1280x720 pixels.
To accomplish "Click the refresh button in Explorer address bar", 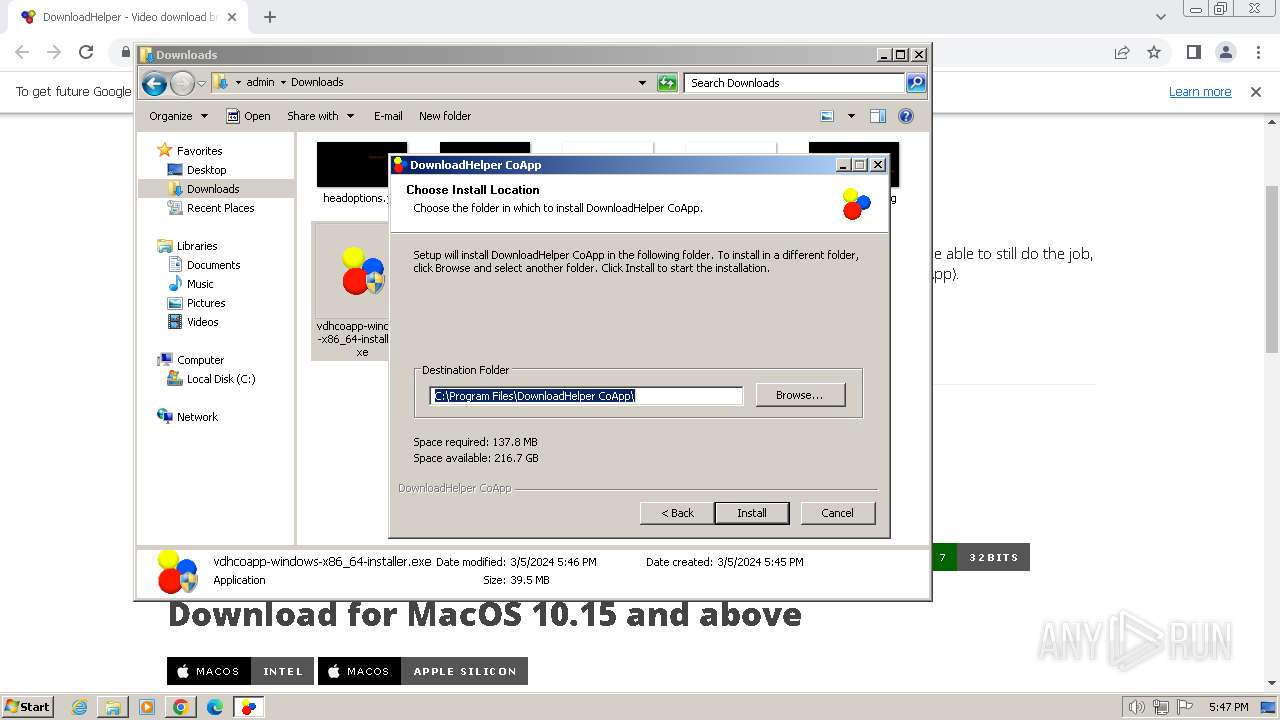I will tap(667, 83).
